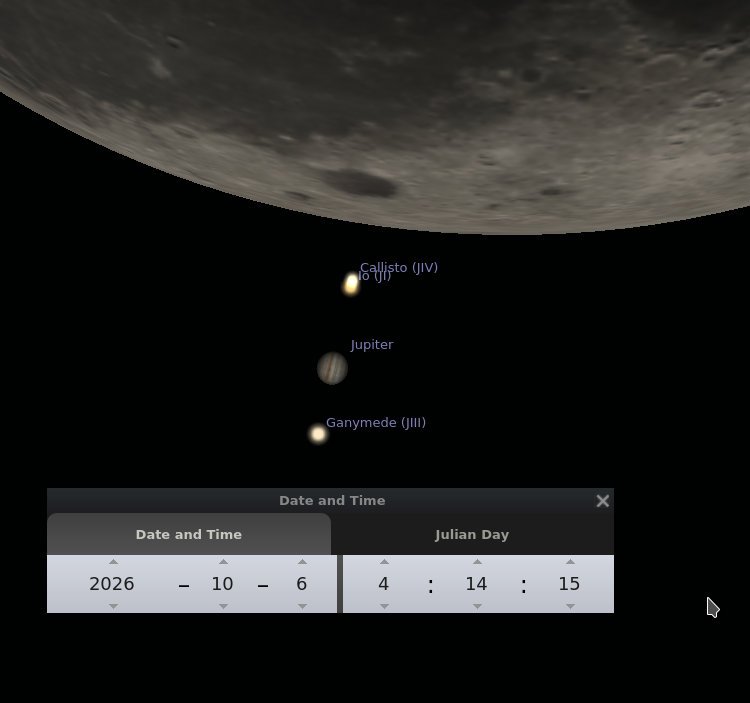Increase the month with up arrow
The width and height of the screenshot is (750, 703).
[223, 561]
